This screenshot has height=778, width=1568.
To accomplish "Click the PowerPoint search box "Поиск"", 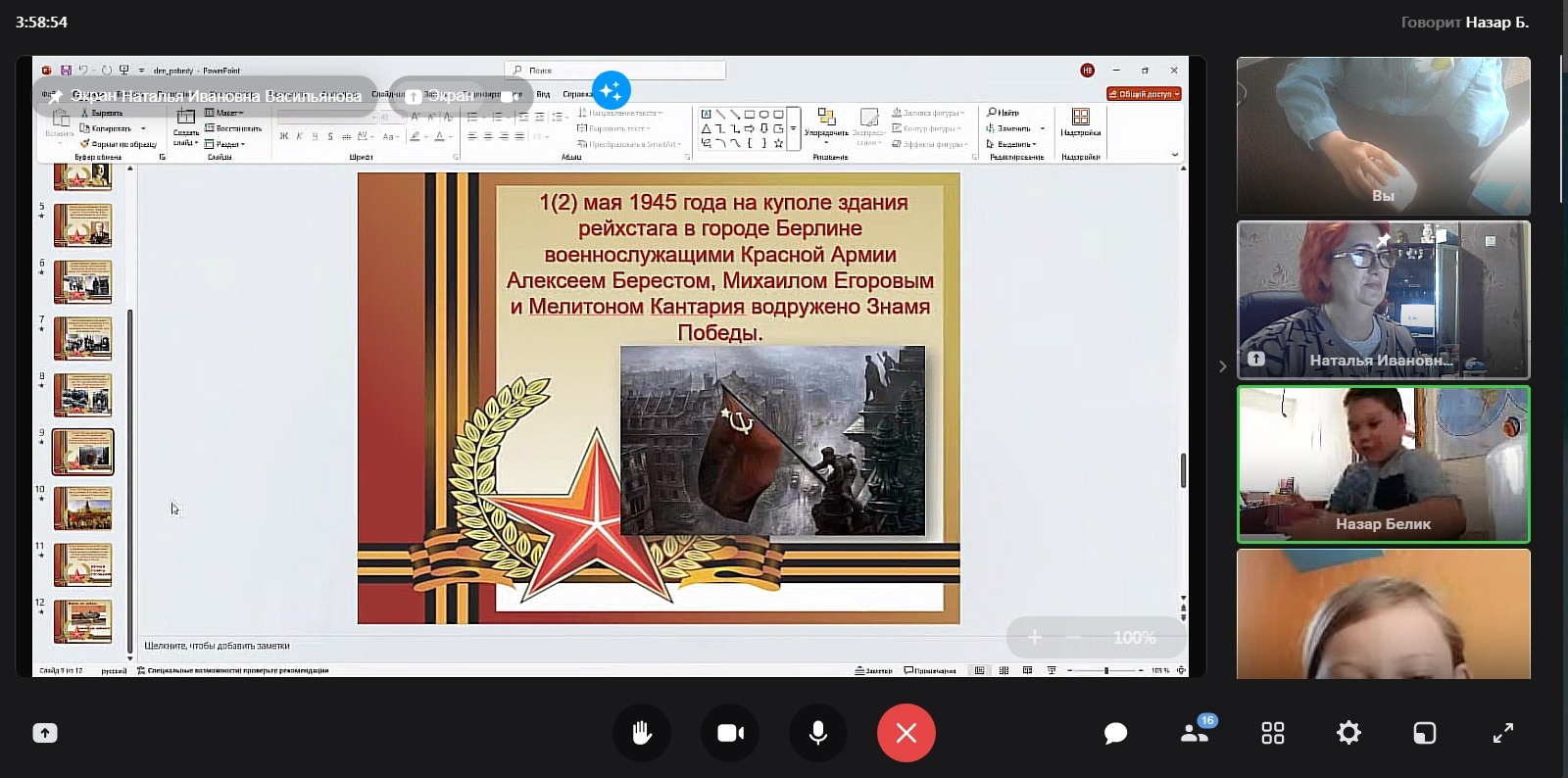I will click(x=614, y=71).
